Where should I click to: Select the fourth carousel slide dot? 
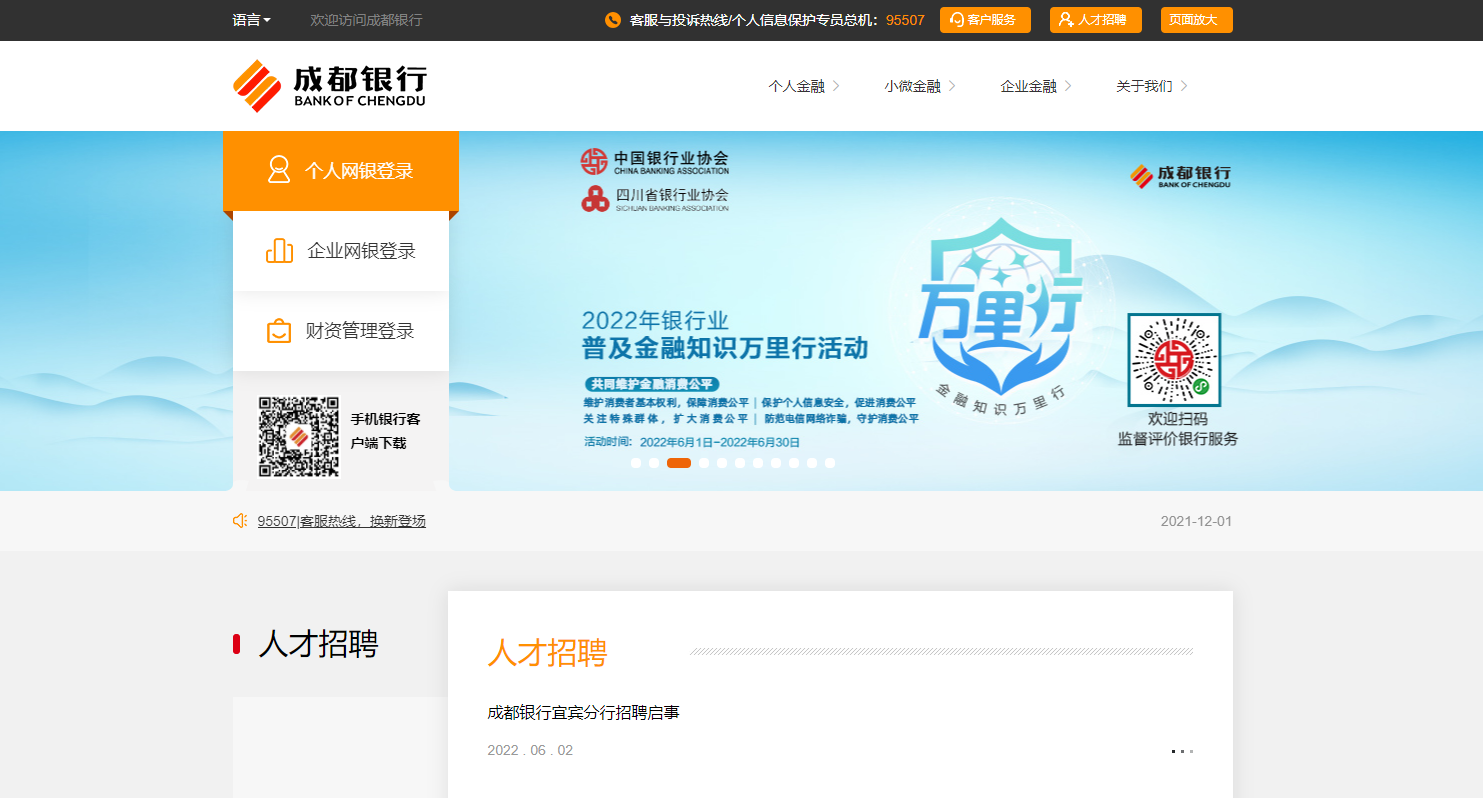tap(704, 463)
